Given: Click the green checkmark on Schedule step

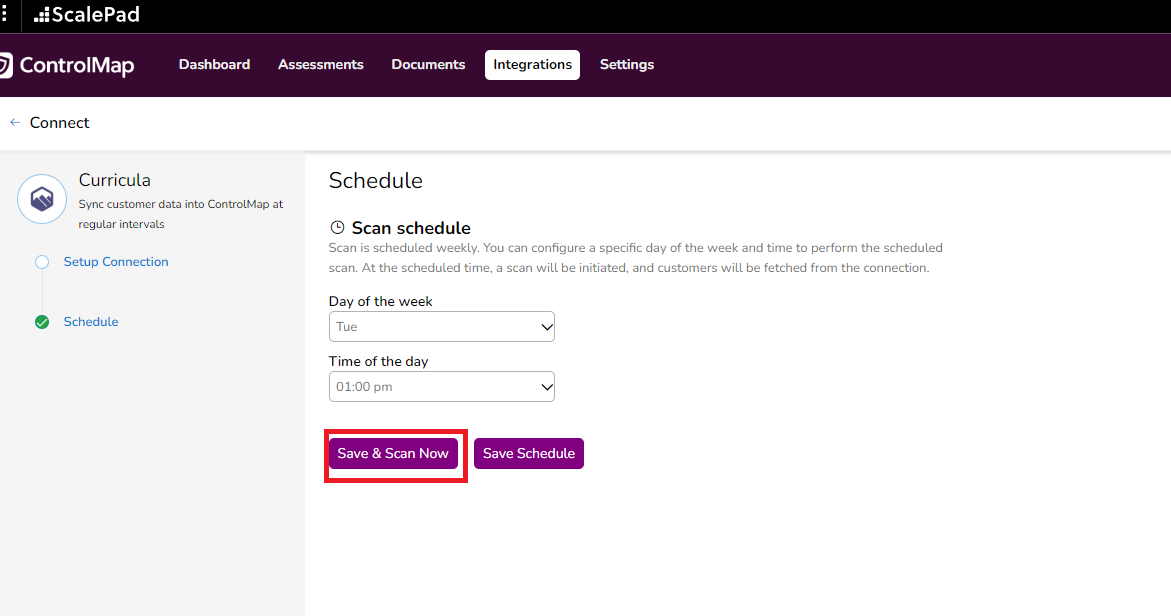Looking at the screenshot, I should (41, 322).
